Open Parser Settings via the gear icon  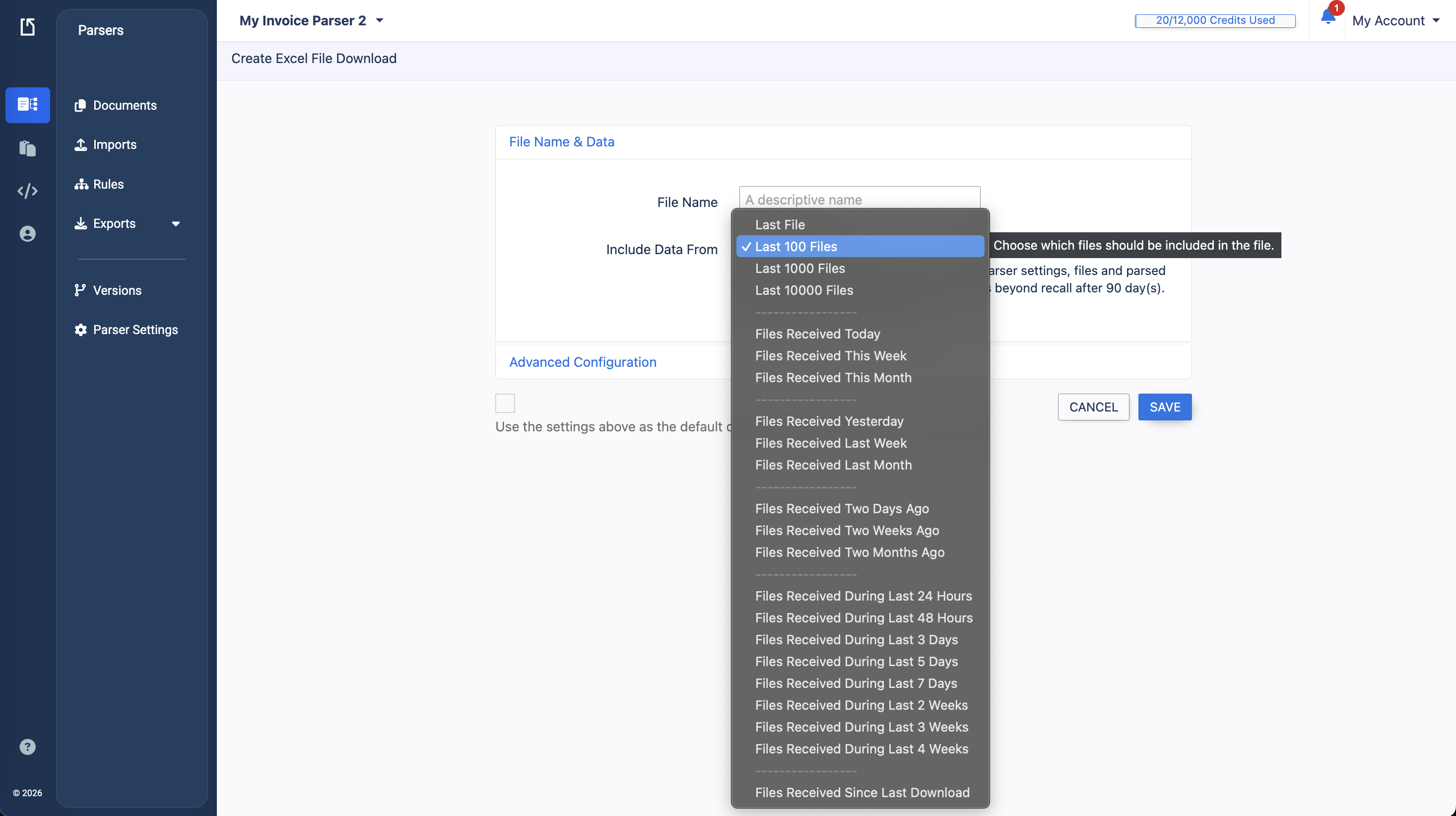click(x=80, y=330)
